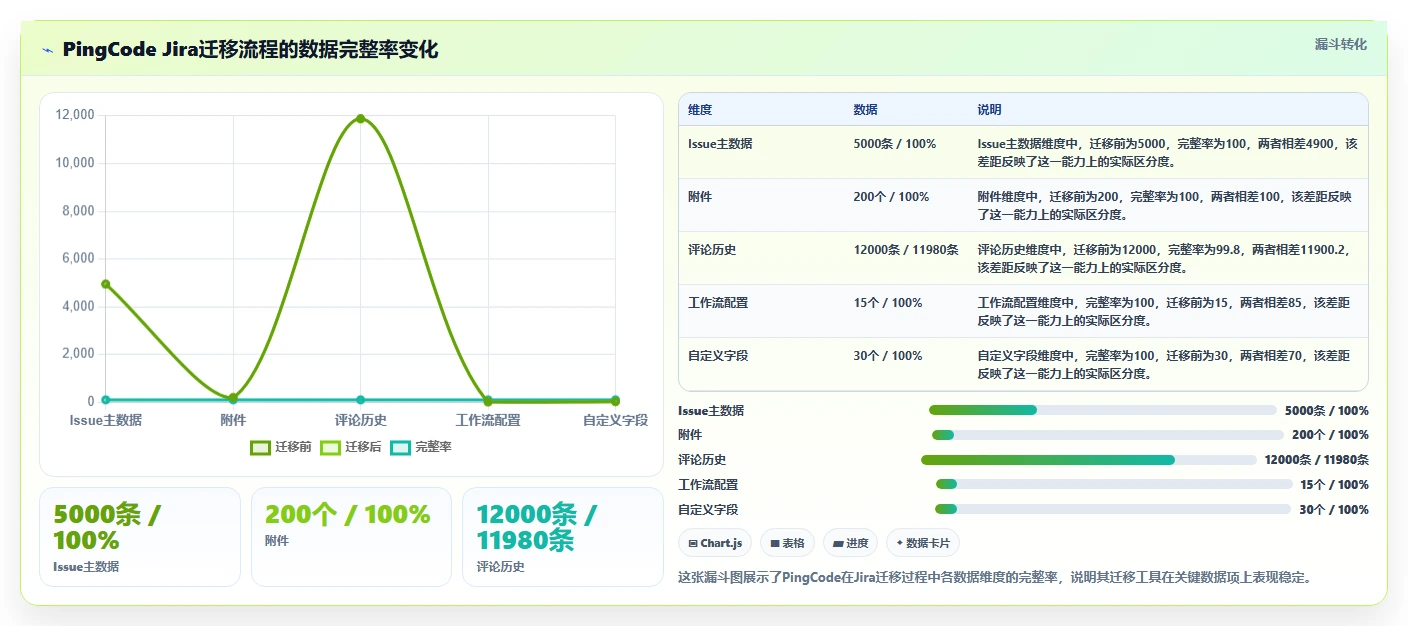Click the 评论历史 peak data point on chart

pyautogui.click(x=361, y=119)
